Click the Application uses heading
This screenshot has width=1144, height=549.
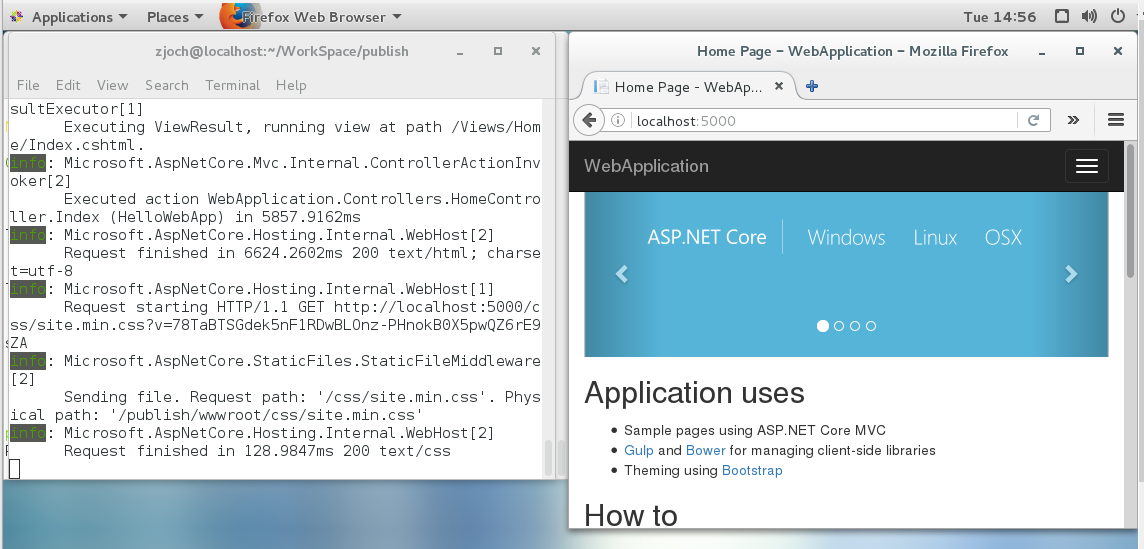coord(694,393)
